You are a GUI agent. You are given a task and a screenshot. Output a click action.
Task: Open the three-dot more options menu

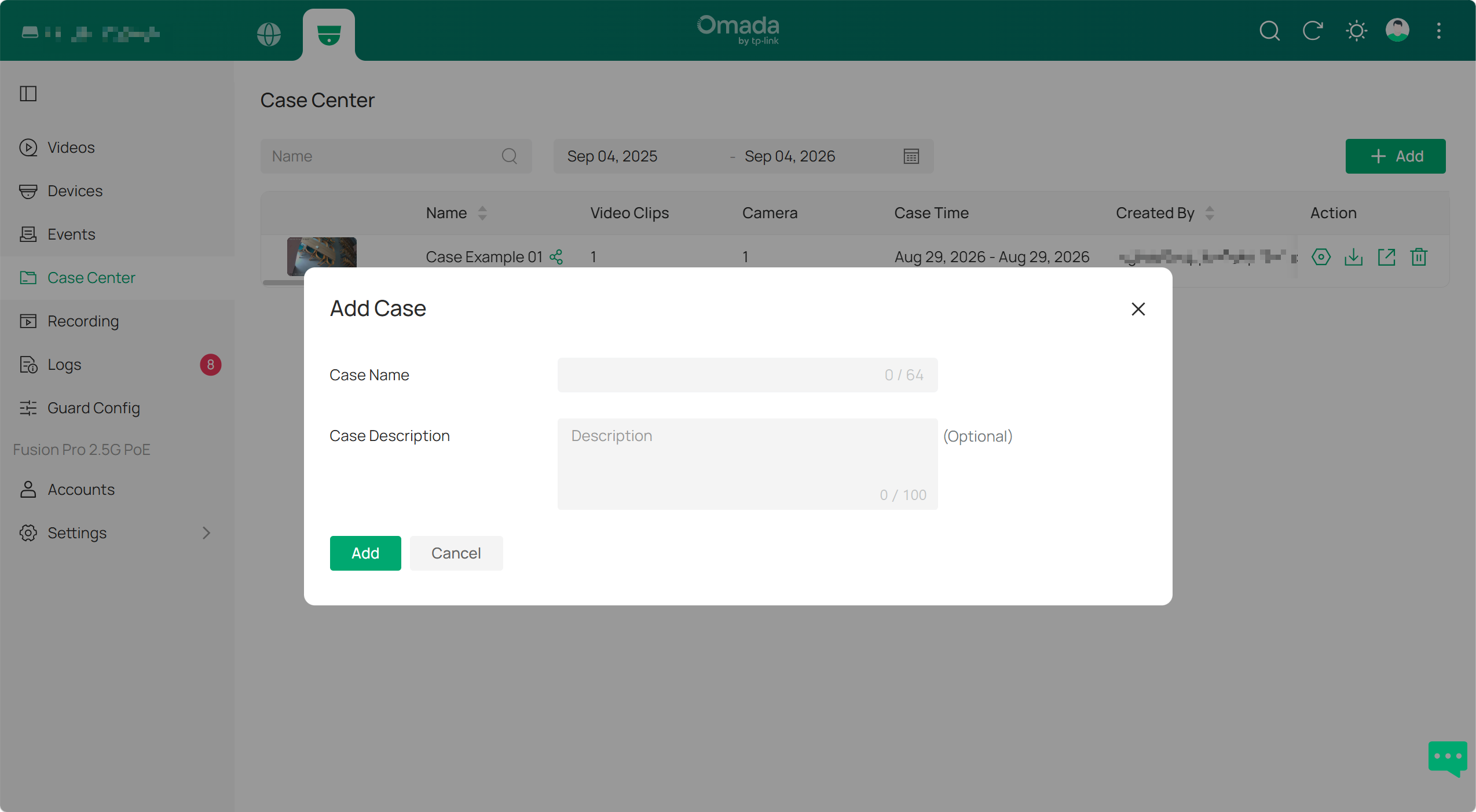click(x=1439, y=31)
